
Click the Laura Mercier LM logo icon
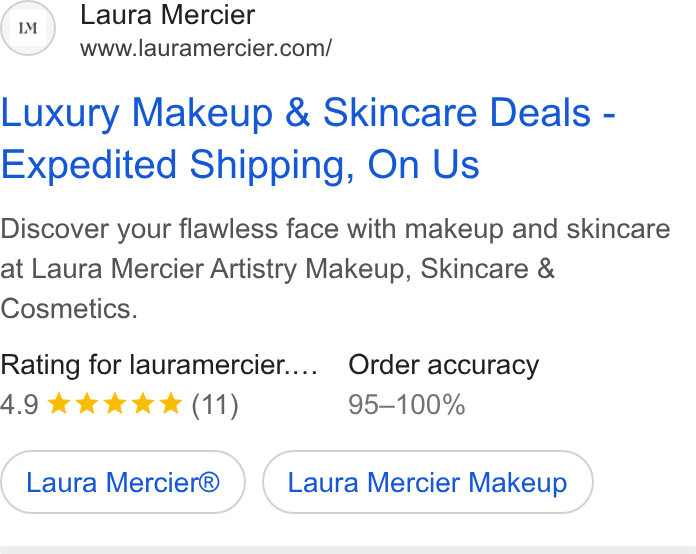pos(28,28)
